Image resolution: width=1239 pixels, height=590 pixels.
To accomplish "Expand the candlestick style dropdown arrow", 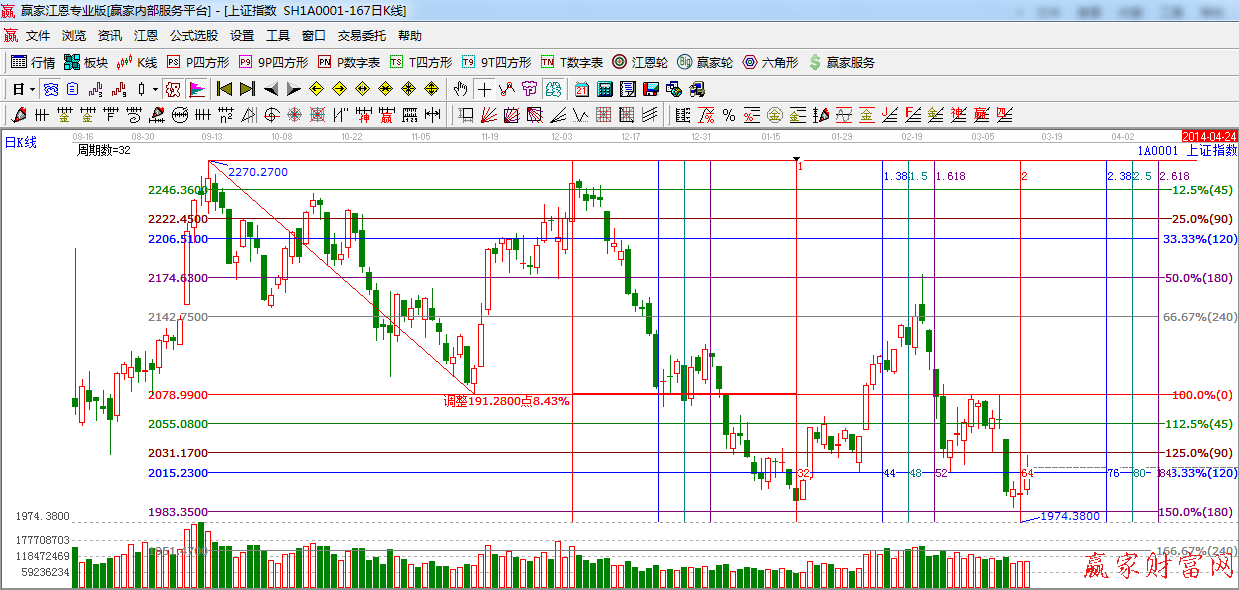I will tap(155, 89).
